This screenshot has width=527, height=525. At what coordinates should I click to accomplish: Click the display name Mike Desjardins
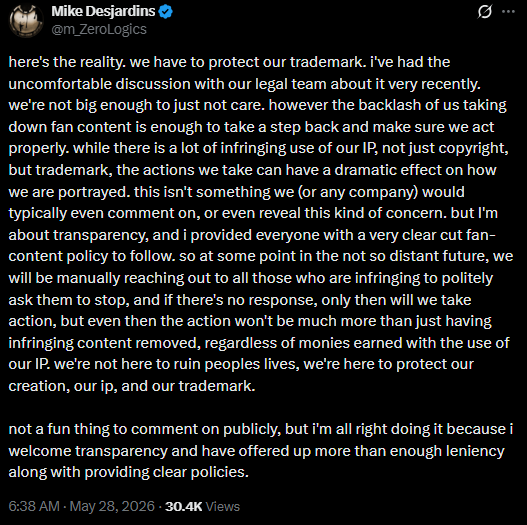click(103, 11)
